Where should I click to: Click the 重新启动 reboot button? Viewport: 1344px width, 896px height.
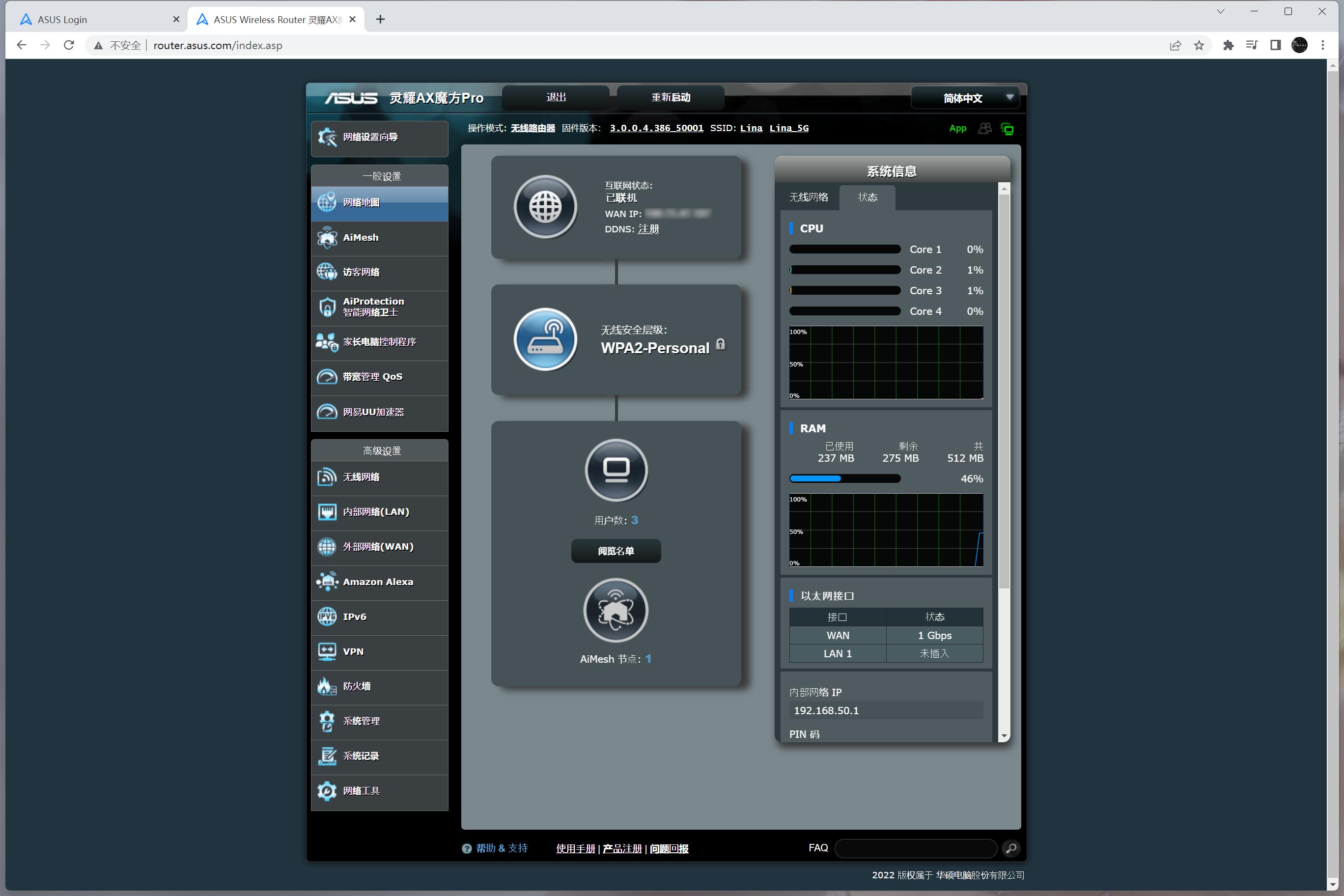point(671,97)
